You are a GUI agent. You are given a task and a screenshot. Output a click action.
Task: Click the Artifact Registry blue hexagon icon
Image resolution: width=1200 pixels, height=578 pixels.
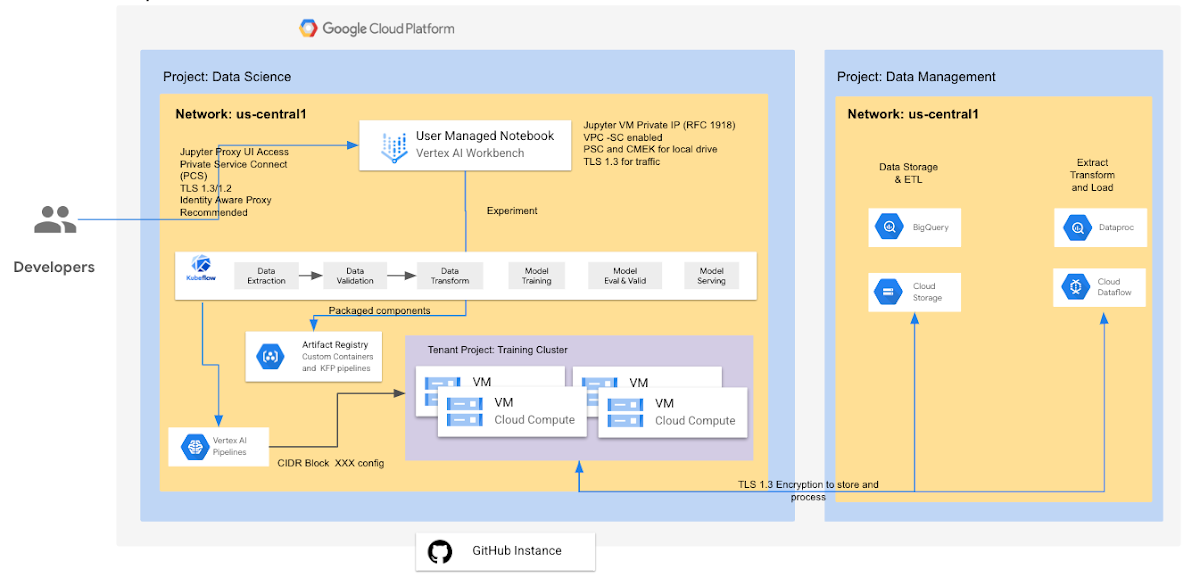pyautogui.click(x=272, y=355)
